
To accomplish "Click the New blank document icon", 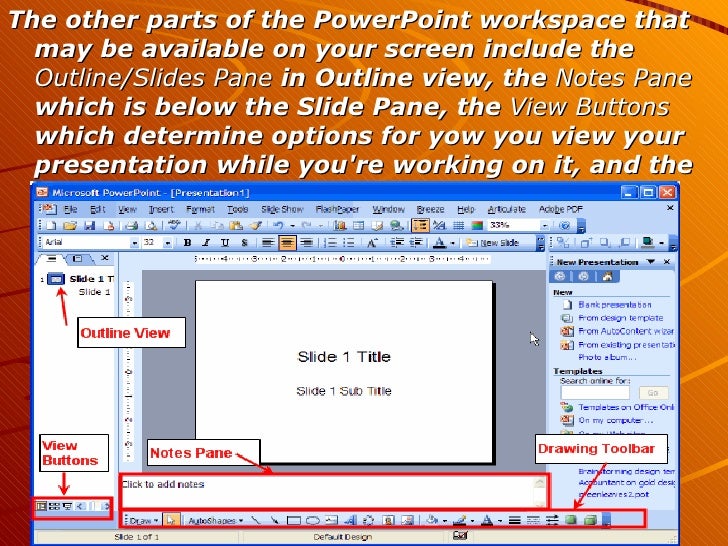I will 51,226.
